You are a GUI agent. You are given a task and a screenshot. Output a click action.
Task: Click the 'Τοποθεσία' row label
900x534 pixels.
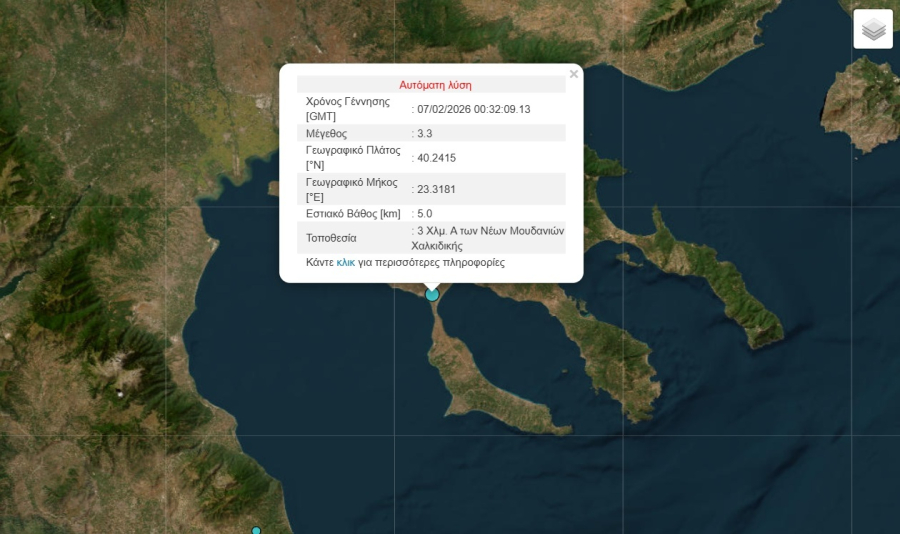tap(331, 238)
